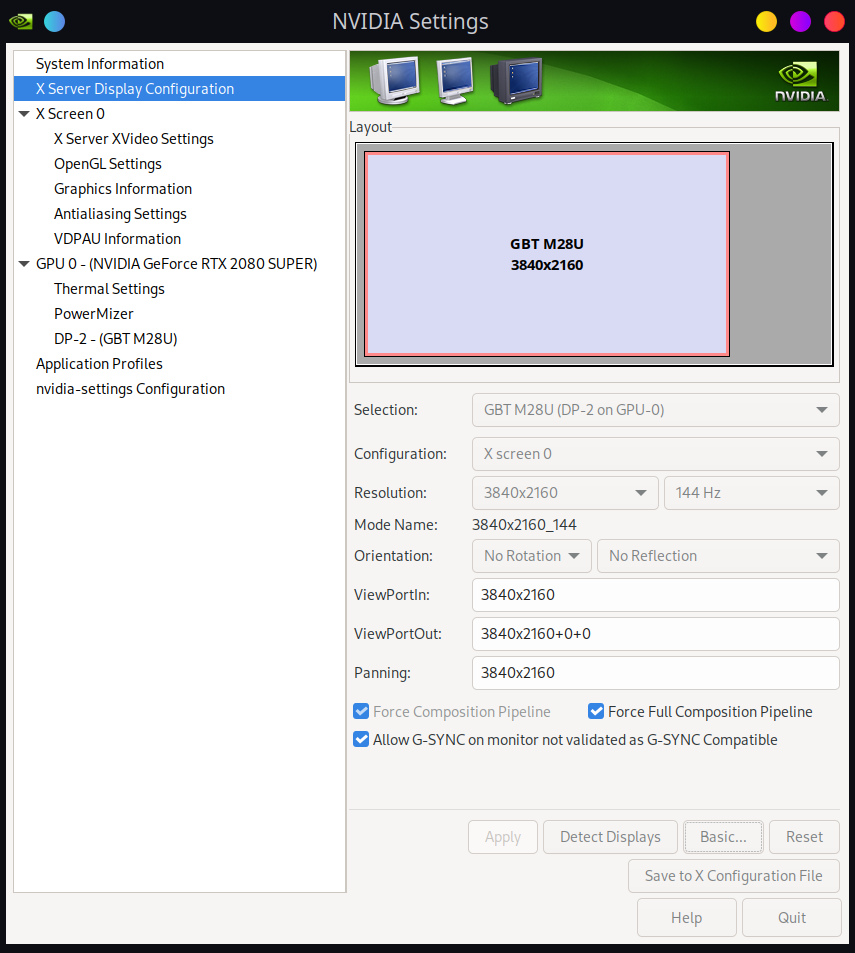Screen dimensions: 855x953
Task: Close the NVIDIA Settings window
Action: pos(834,22)
